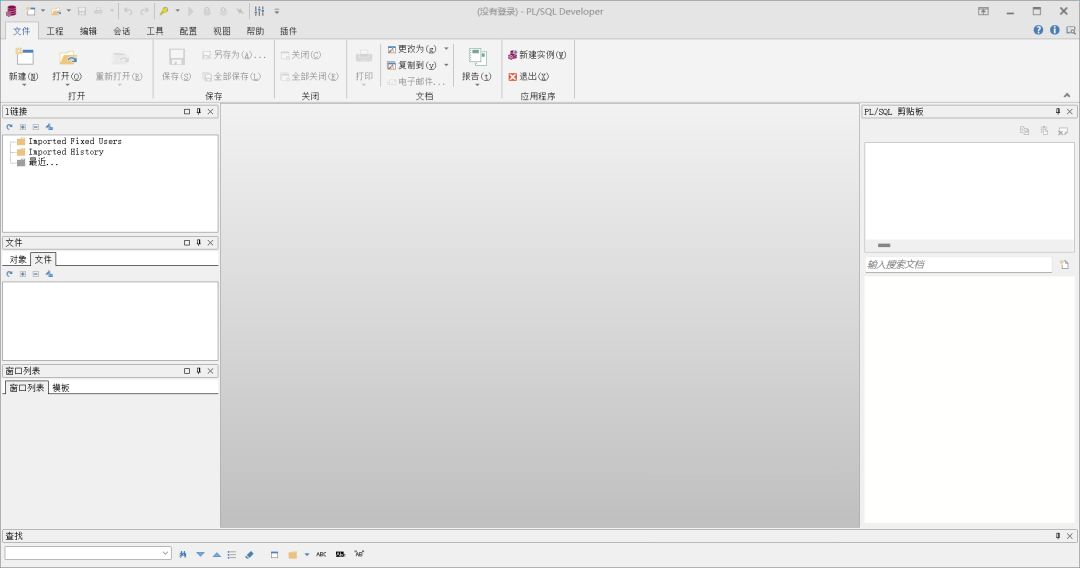The width and height of the screenshot is (1080, 568).
Task: Expand the 更改为 dropdown arrow
Action: (446, 49)
